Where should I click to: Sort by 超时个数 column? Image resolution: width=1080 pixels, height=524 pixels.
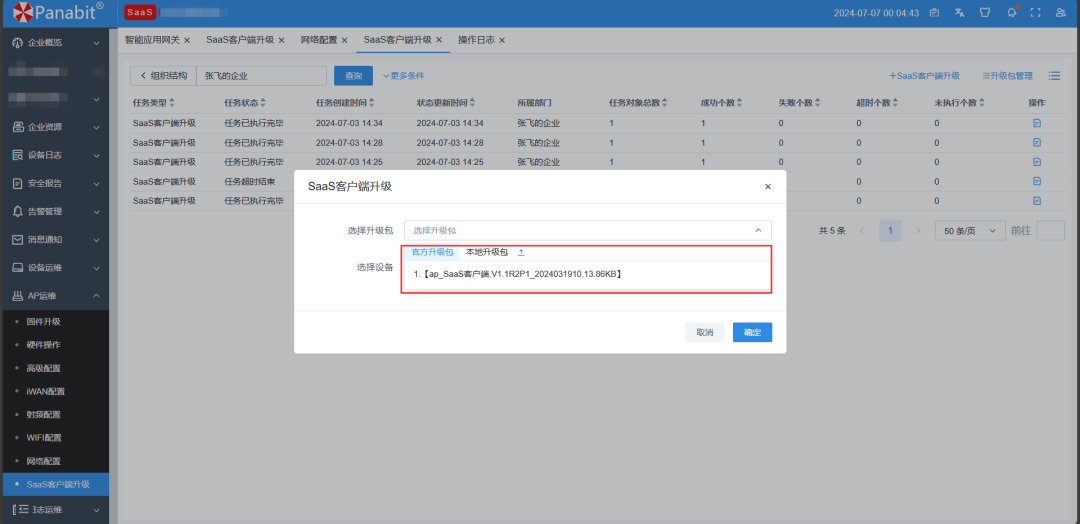pyautogui.click(x=895, y=103)
